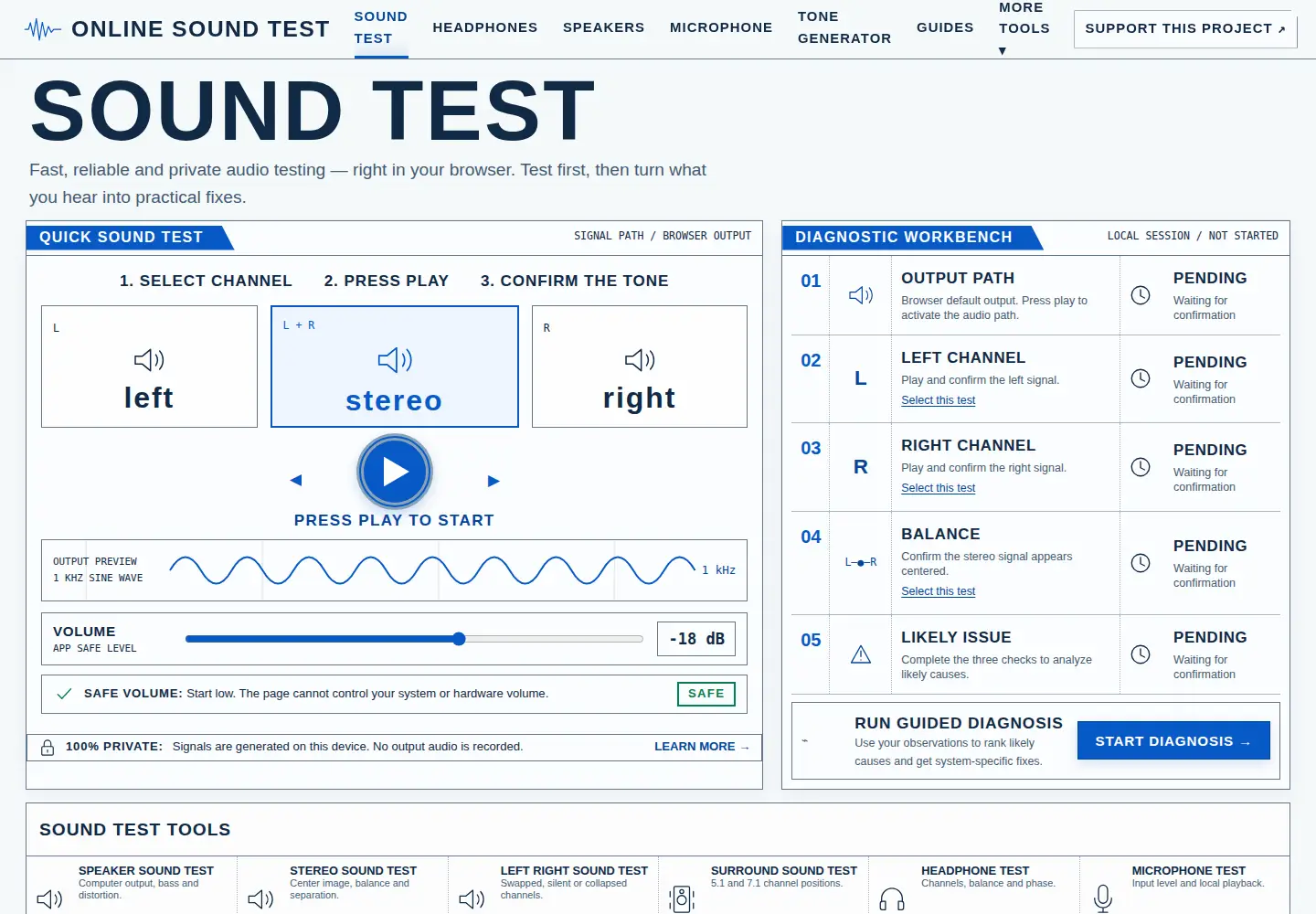The image size is (1316, 914).
Task: Click the Left Right Sound Test speaker icon
Action: [472, 899]
